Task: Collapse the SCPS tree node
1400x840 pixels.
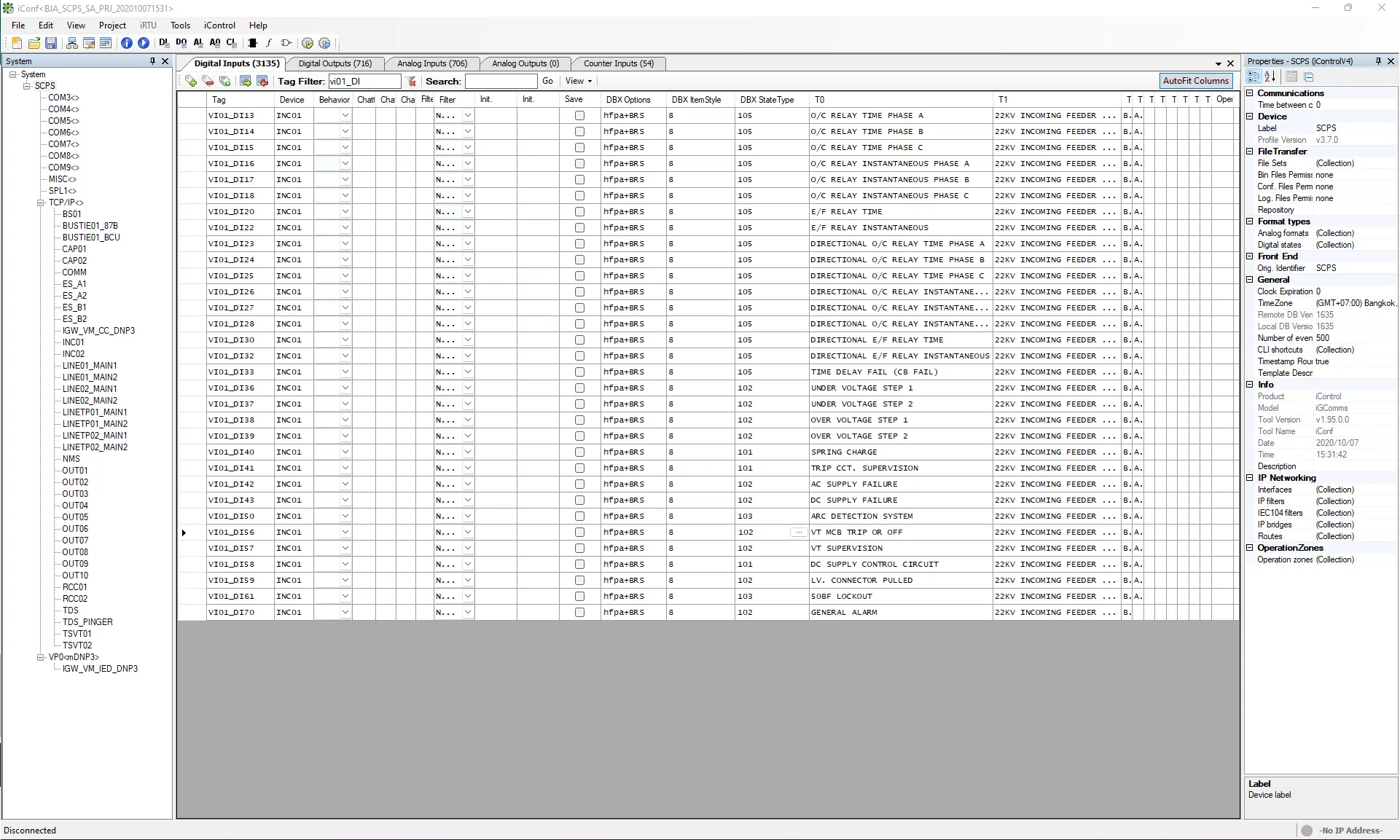Action: pos(27,86)
